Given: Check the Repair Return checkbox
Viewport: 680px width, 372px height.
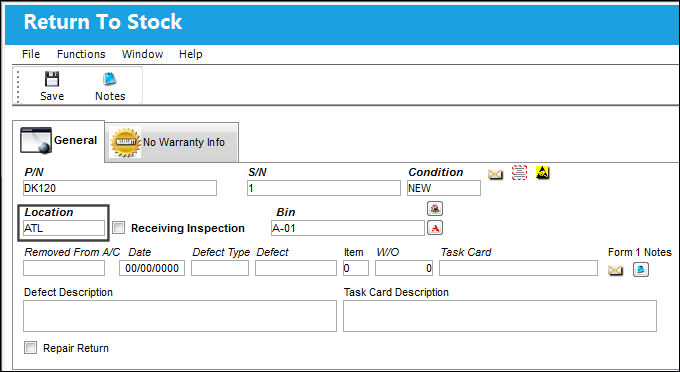Looking at the screenshot, I should click(x=30, y=348).
